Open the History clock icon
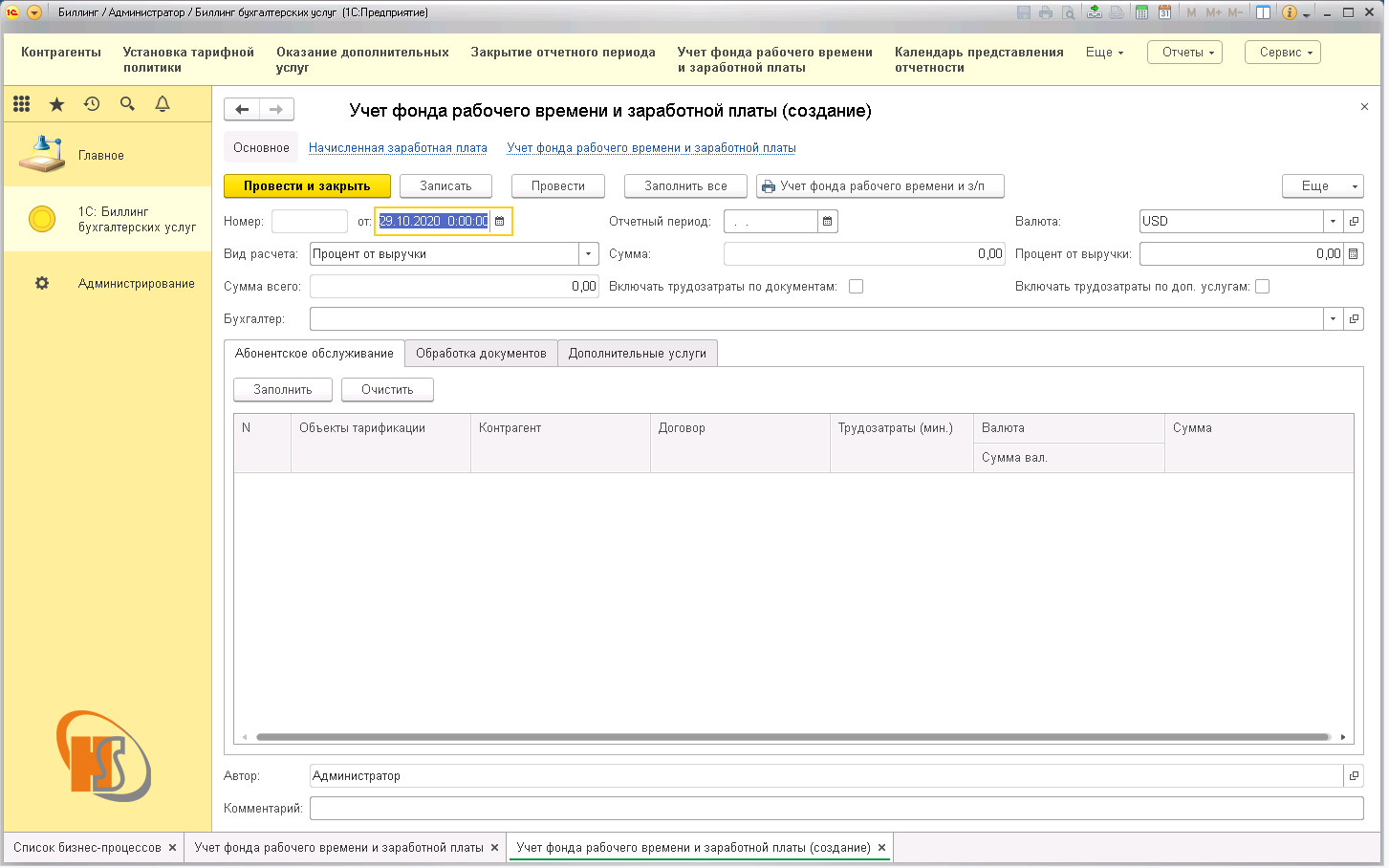 tap(92, 104)
